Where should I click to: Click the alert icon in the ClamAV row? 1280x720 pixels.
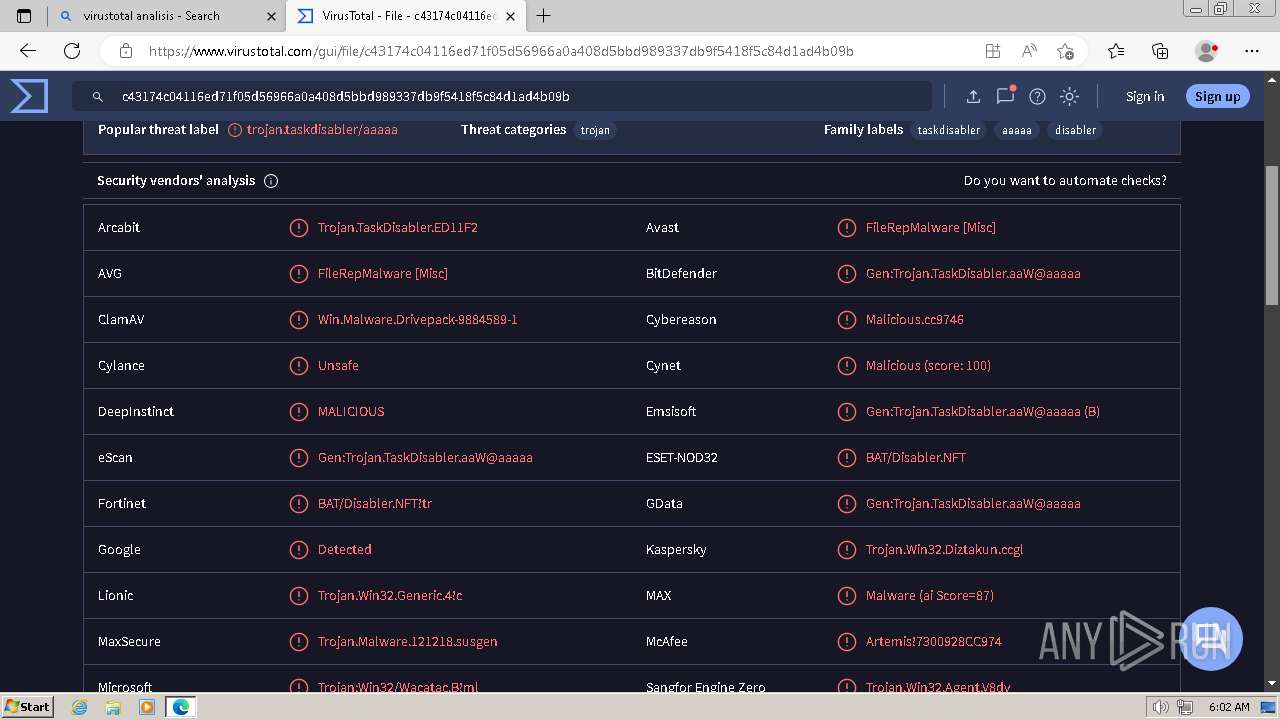pos(298,320)
